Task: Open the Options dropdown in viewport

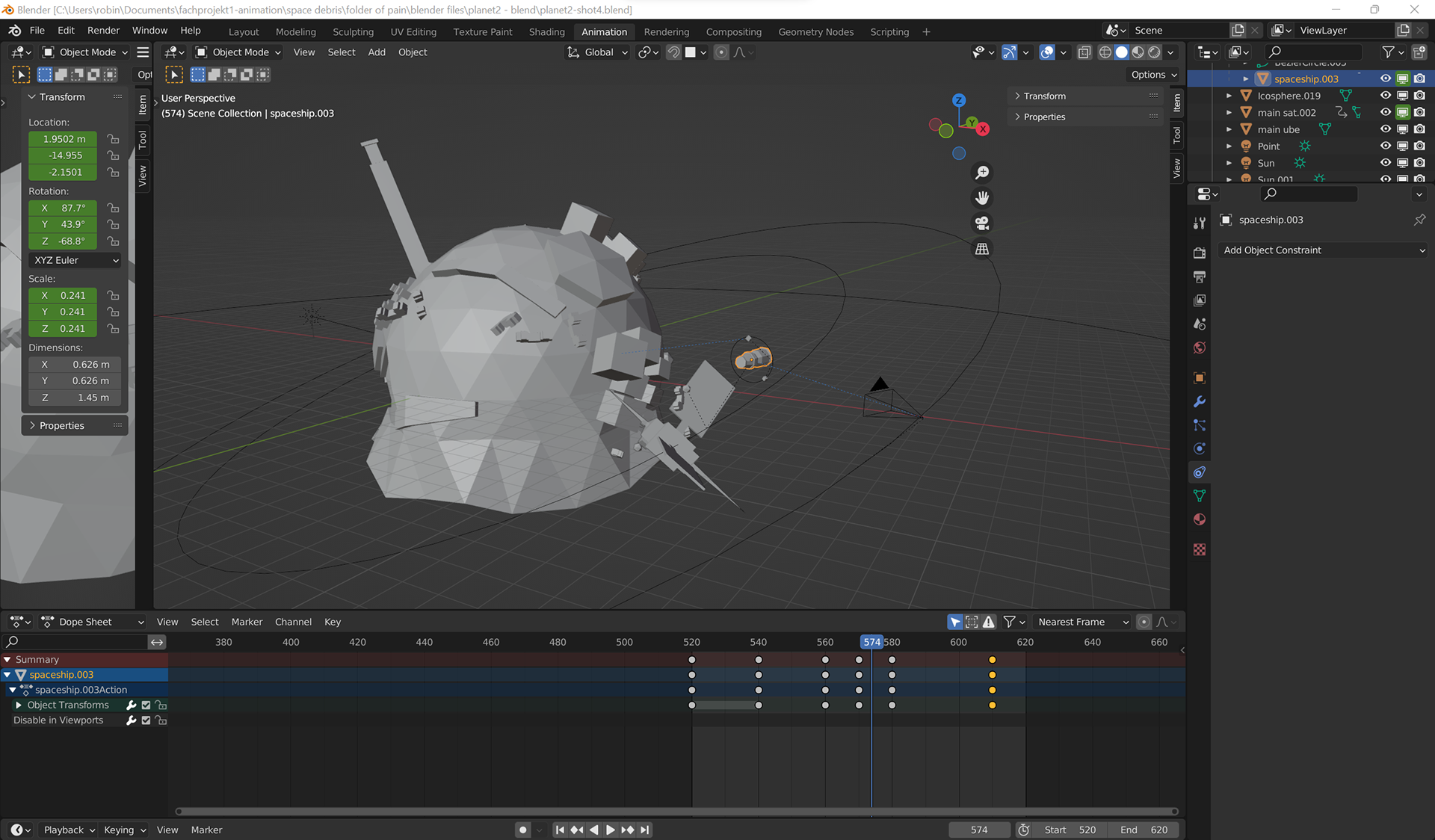Action: pos(1153,75)
